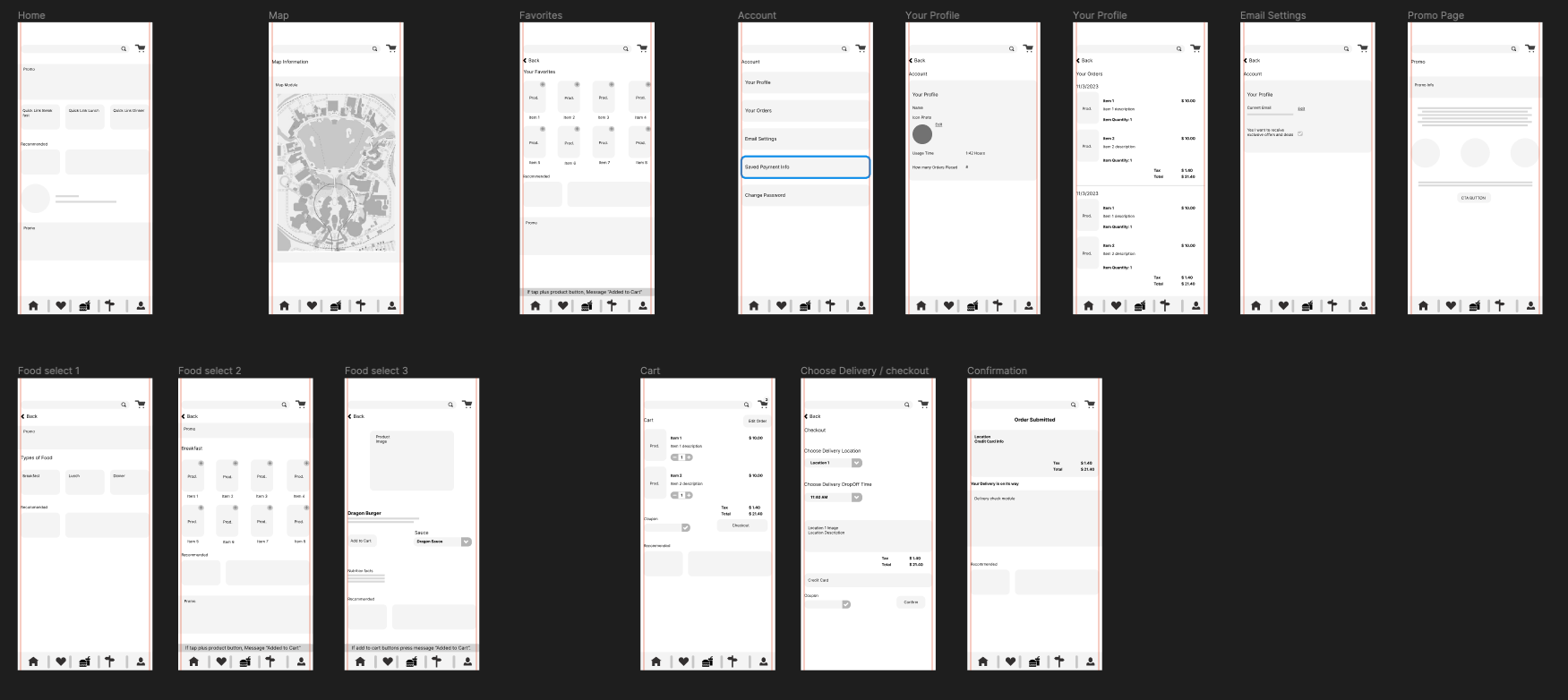Viewport: 1568px width, 700px height.
Task: Open Change Password in Account menu
Action: [x=804, y=195]
